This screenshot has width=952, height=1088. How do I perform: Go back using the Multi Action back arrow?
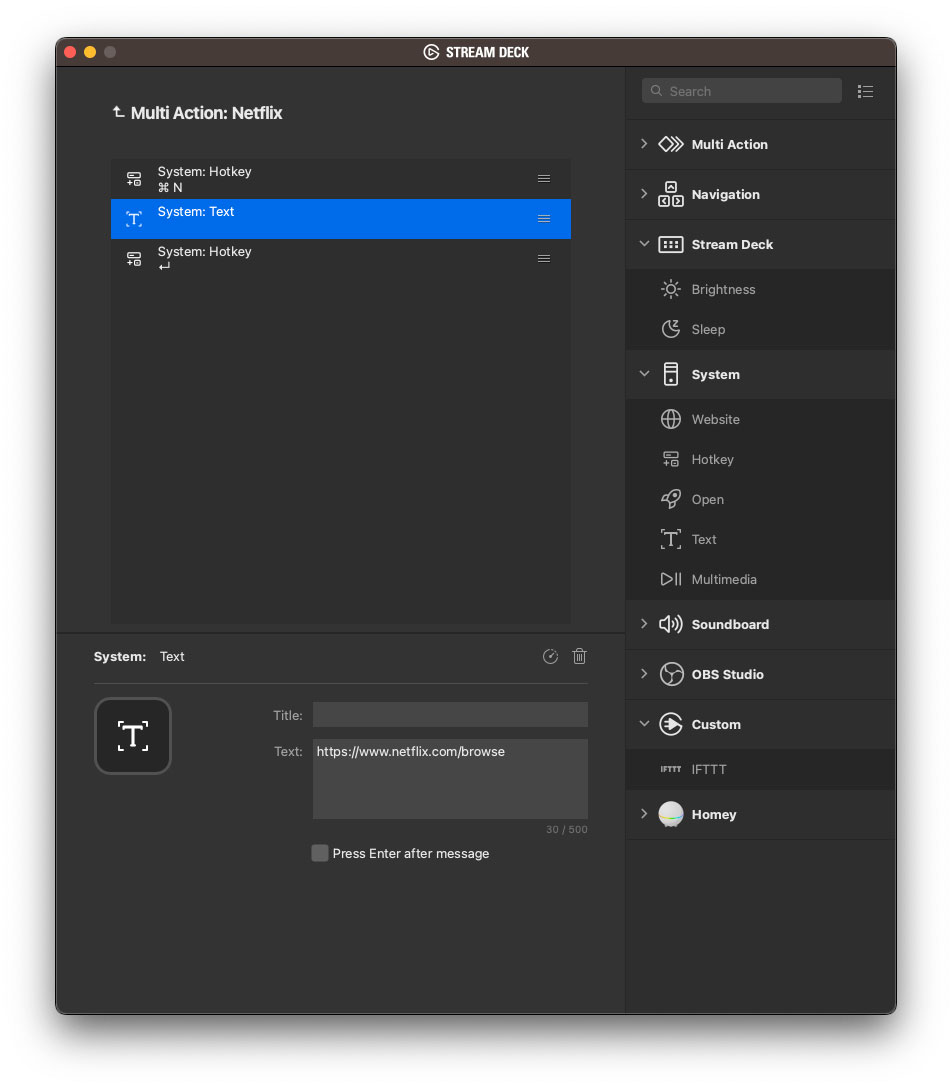click(119, 112)
